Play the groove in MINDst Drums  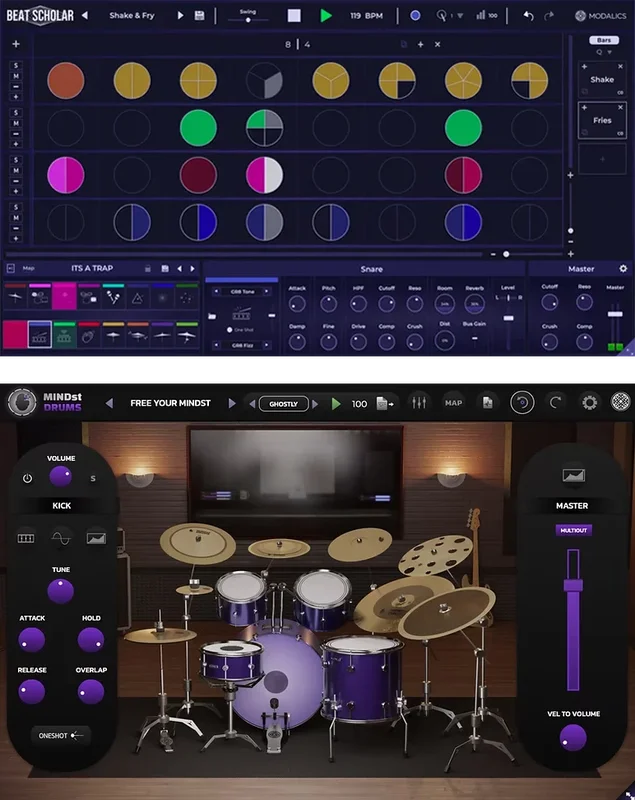pyautogui.click(x=336, y=404)
